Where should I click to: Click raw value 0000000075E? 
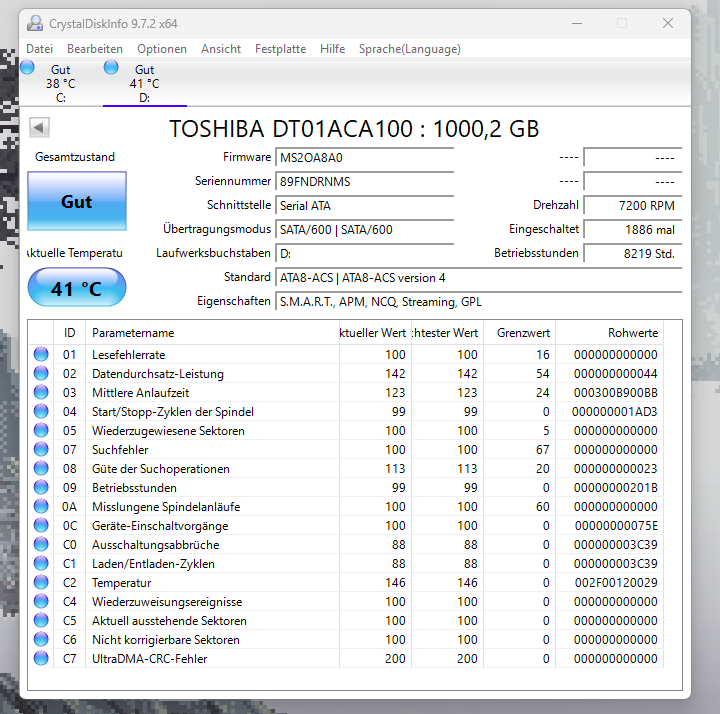(616, 525)
